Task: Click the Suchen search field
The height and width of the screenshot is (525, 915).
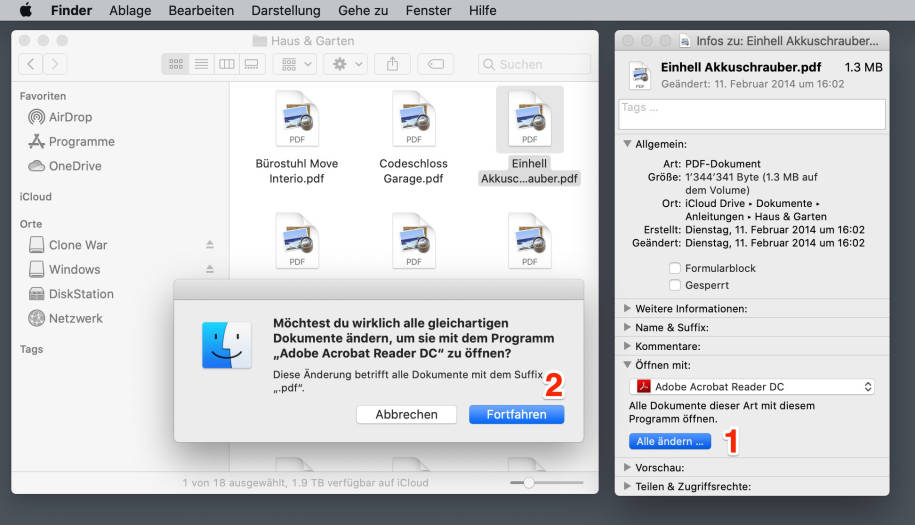Action: 534,64
